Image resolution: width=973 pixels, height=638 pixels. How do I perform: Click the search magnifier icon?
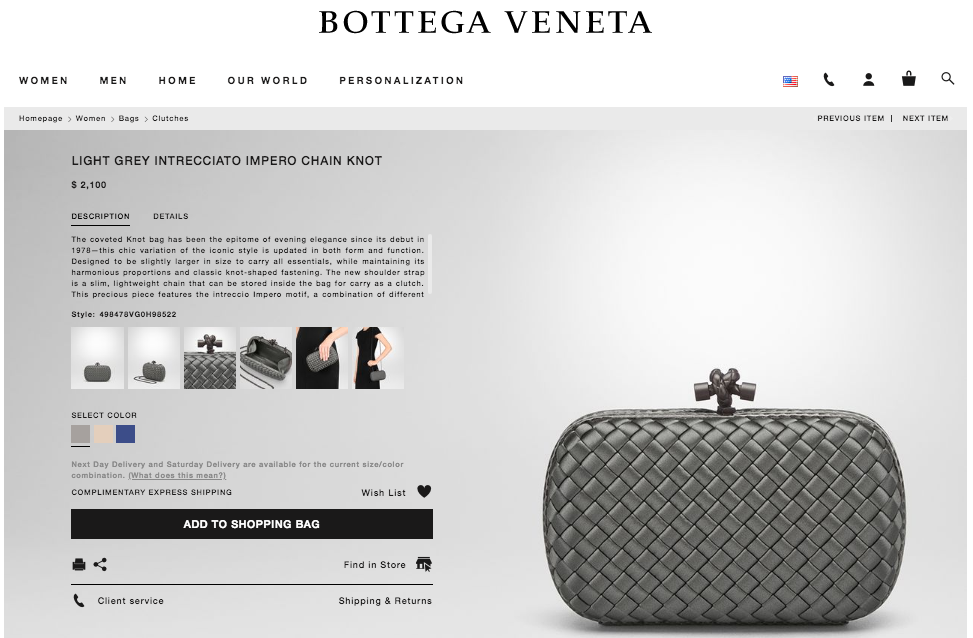(948, 78)
